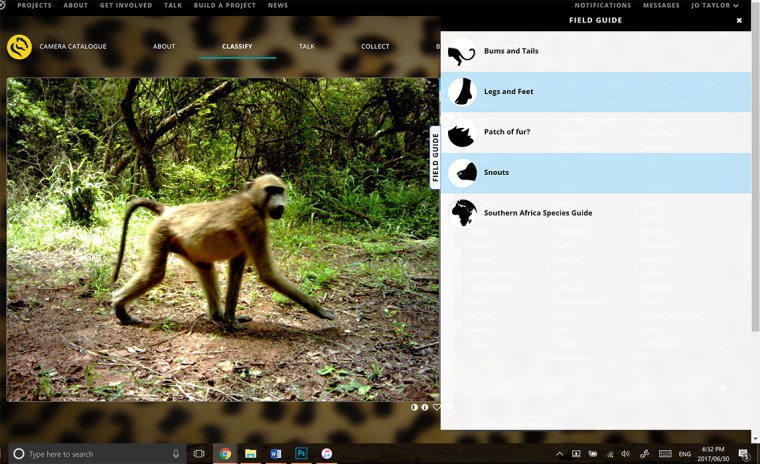Close the Field Guide panel
Screen dimensions: 760x464
point(739,20)
